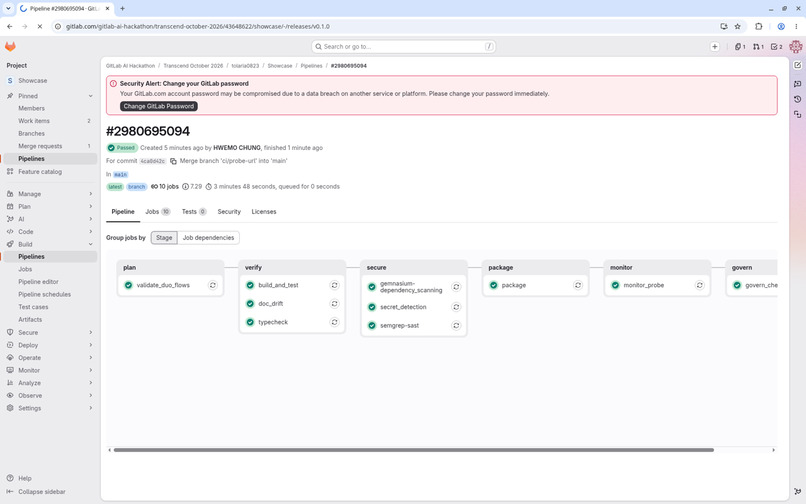The image size is (806, 504).
Task: Retry the semgrep-sast job
Action: (456, 326)
